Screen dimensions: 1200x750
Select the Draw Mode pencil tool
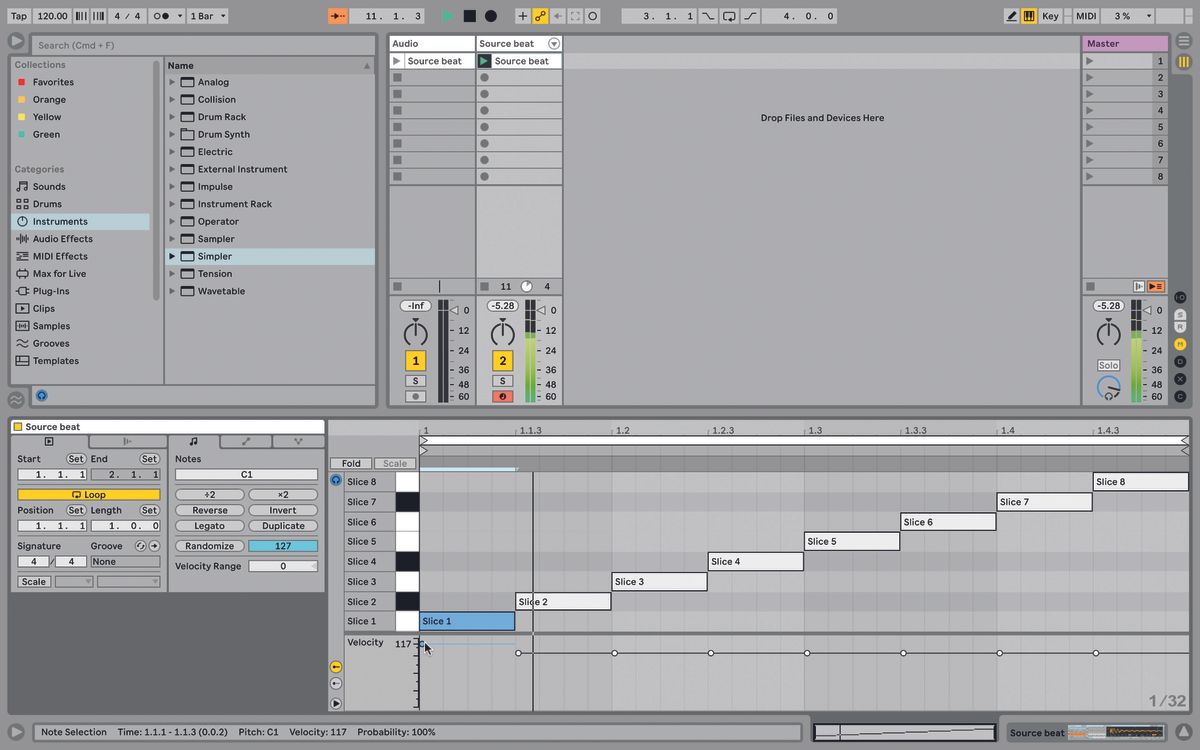coord(1014,16)
